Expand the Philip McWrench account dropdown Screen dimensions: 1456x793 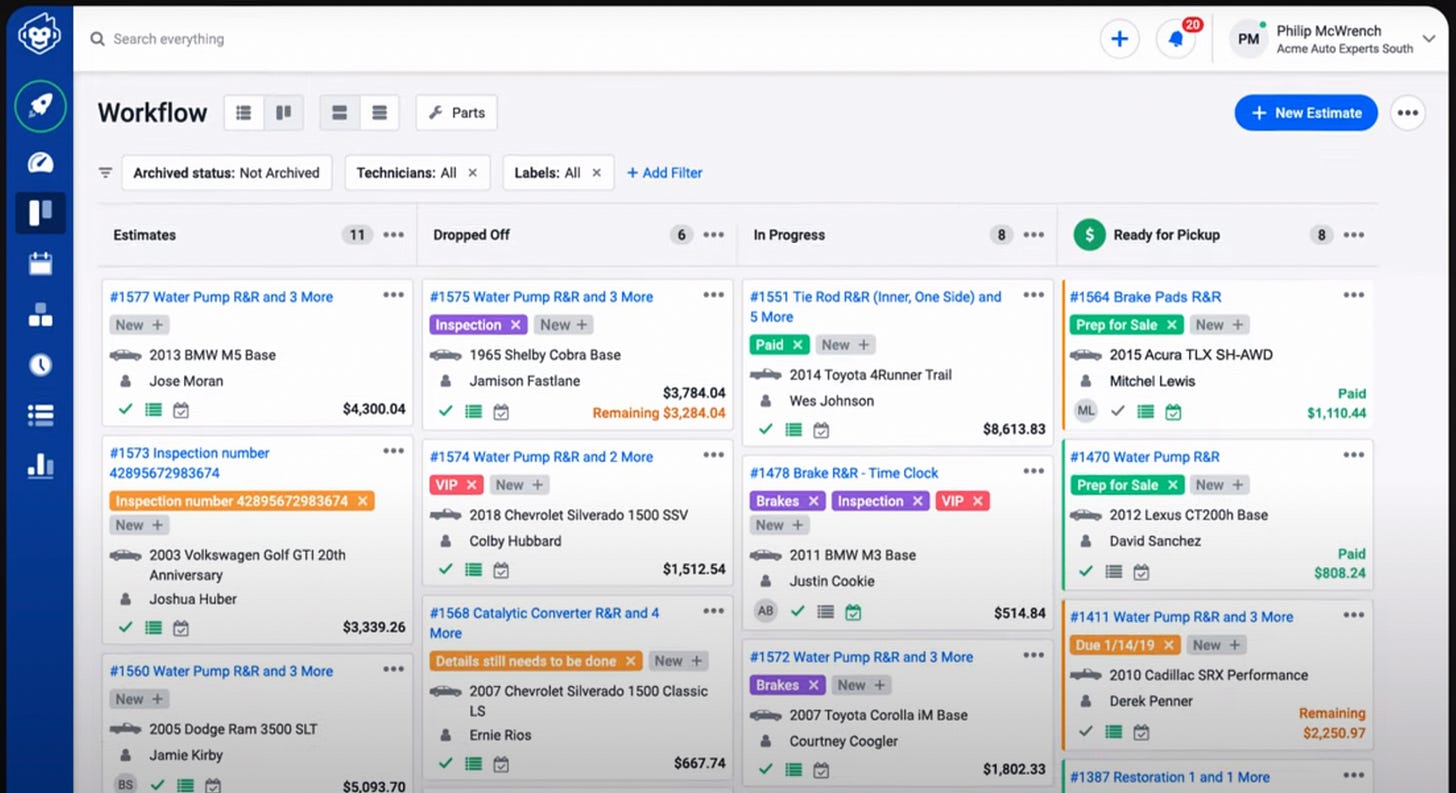(x=1430, y=39)
